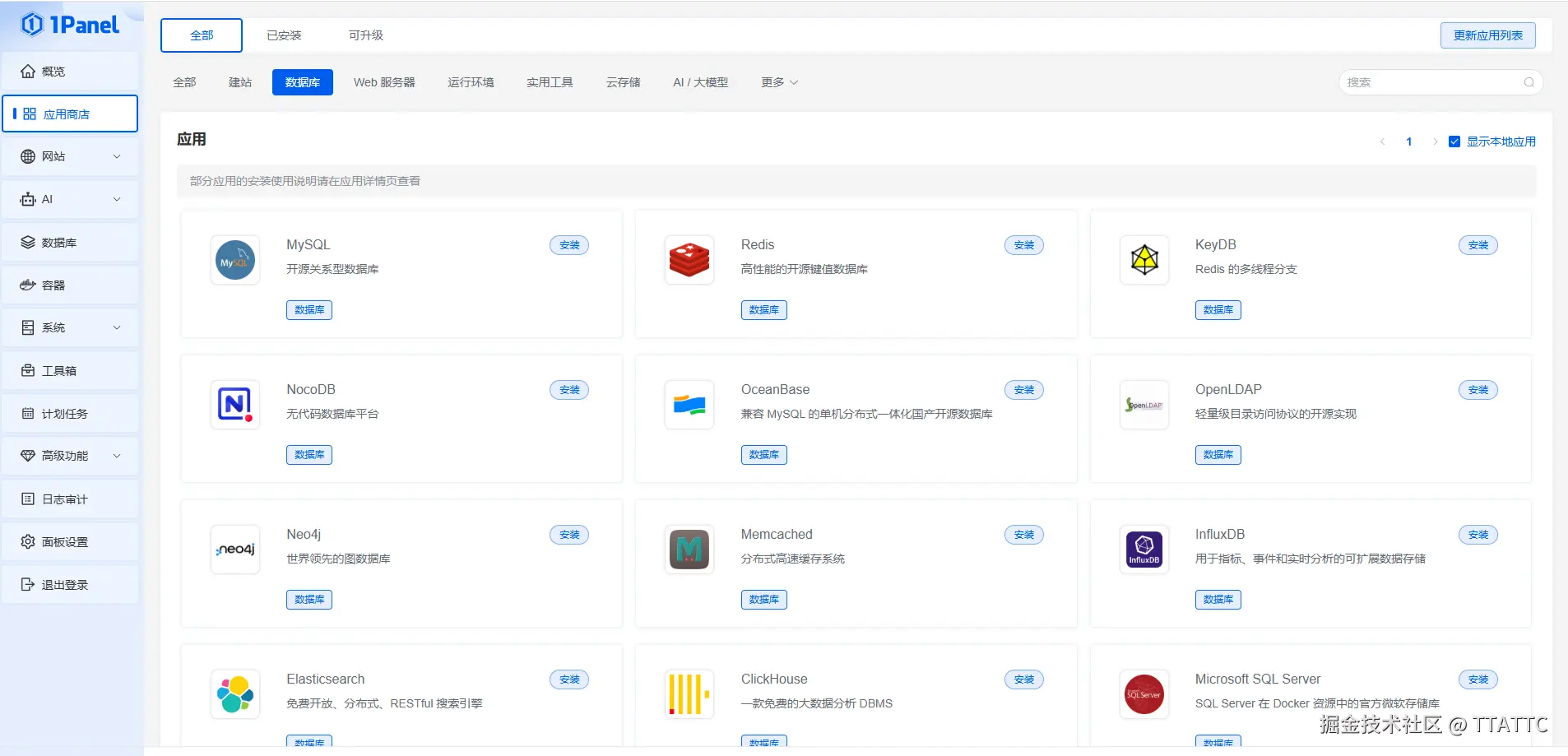The image size is (1568, 756).
Task: Click the 系统 server icon
Action: (x=28, y=327)
